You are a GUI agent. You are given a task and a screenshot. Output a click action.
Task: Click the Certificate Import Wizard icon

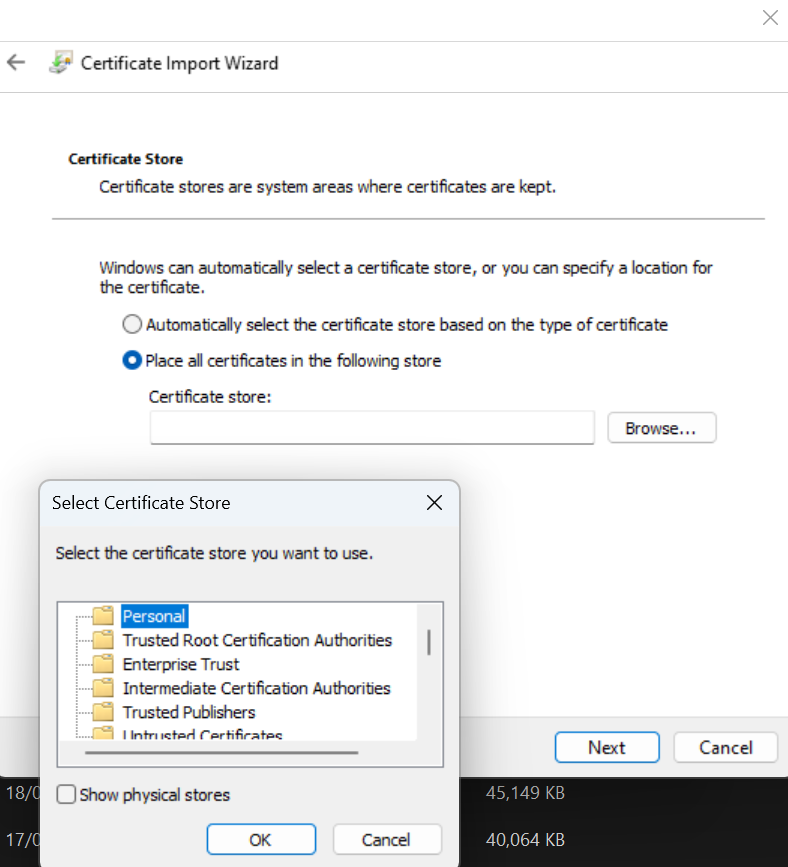[x=60, y=63]
